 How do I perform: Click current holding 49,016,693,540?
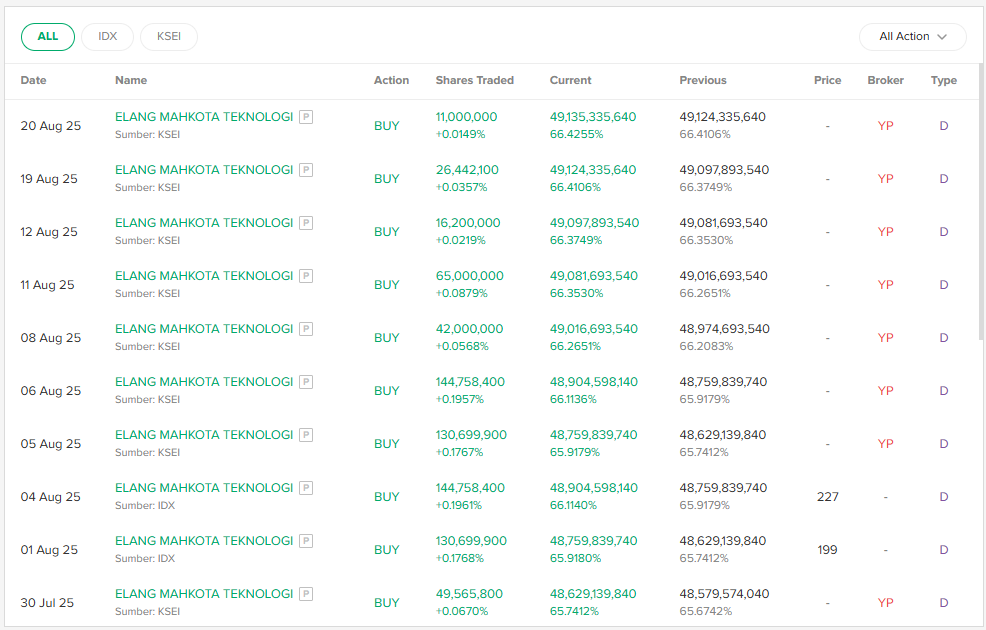[x=594, y=329]
